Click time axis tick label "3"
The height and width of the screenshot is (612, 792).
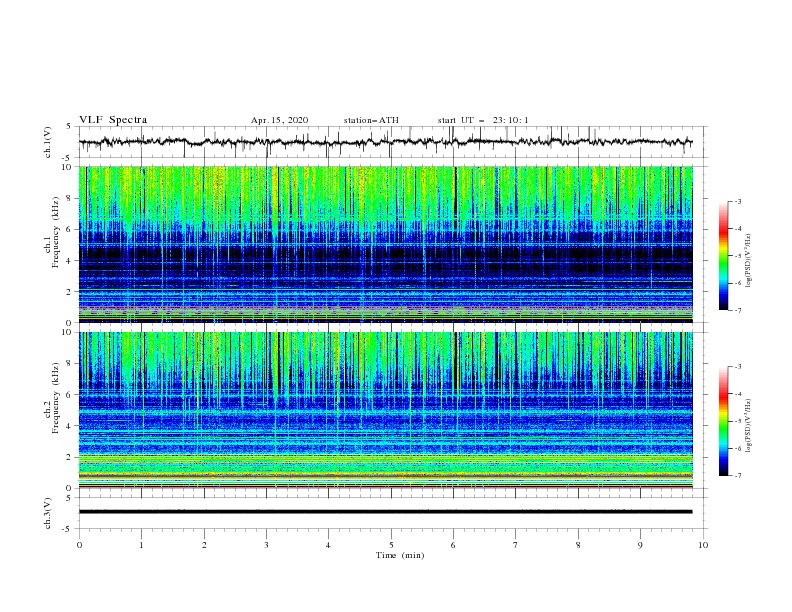coord(266,545)
